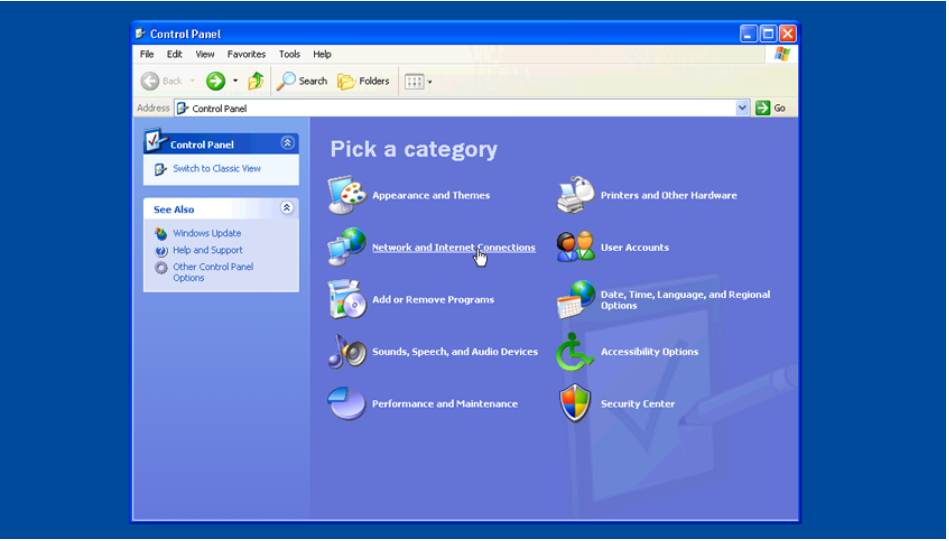Click the Windows Update icon in See Also
The height and width of the screenshot is (541, 949).
tap(161, 233)
